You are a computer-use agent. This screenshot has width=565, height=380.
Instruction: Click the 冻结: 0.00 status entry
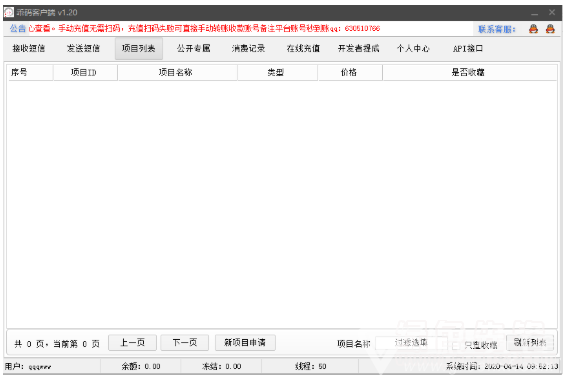pyautogui.click(x=222, y=367)
